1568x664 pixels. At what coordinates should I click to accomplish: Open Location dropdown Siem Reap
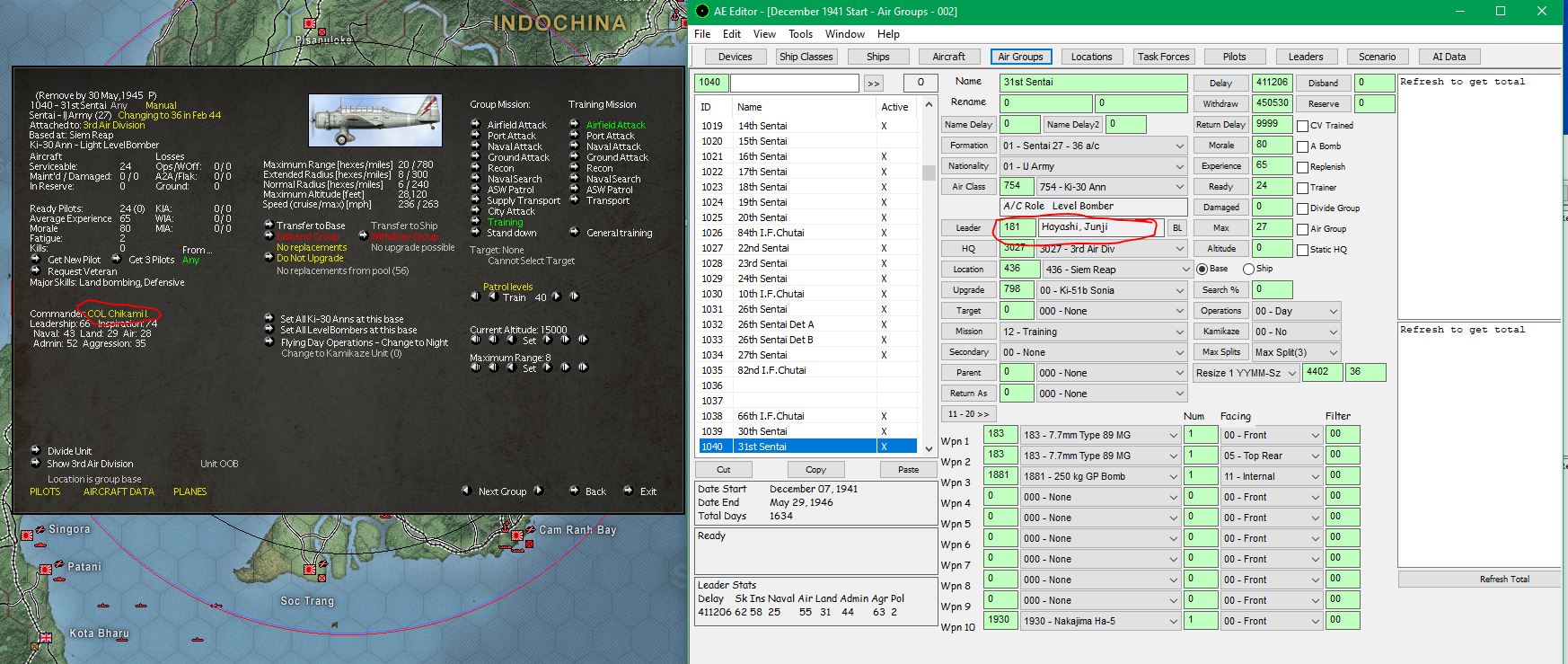pos(1116,270)
